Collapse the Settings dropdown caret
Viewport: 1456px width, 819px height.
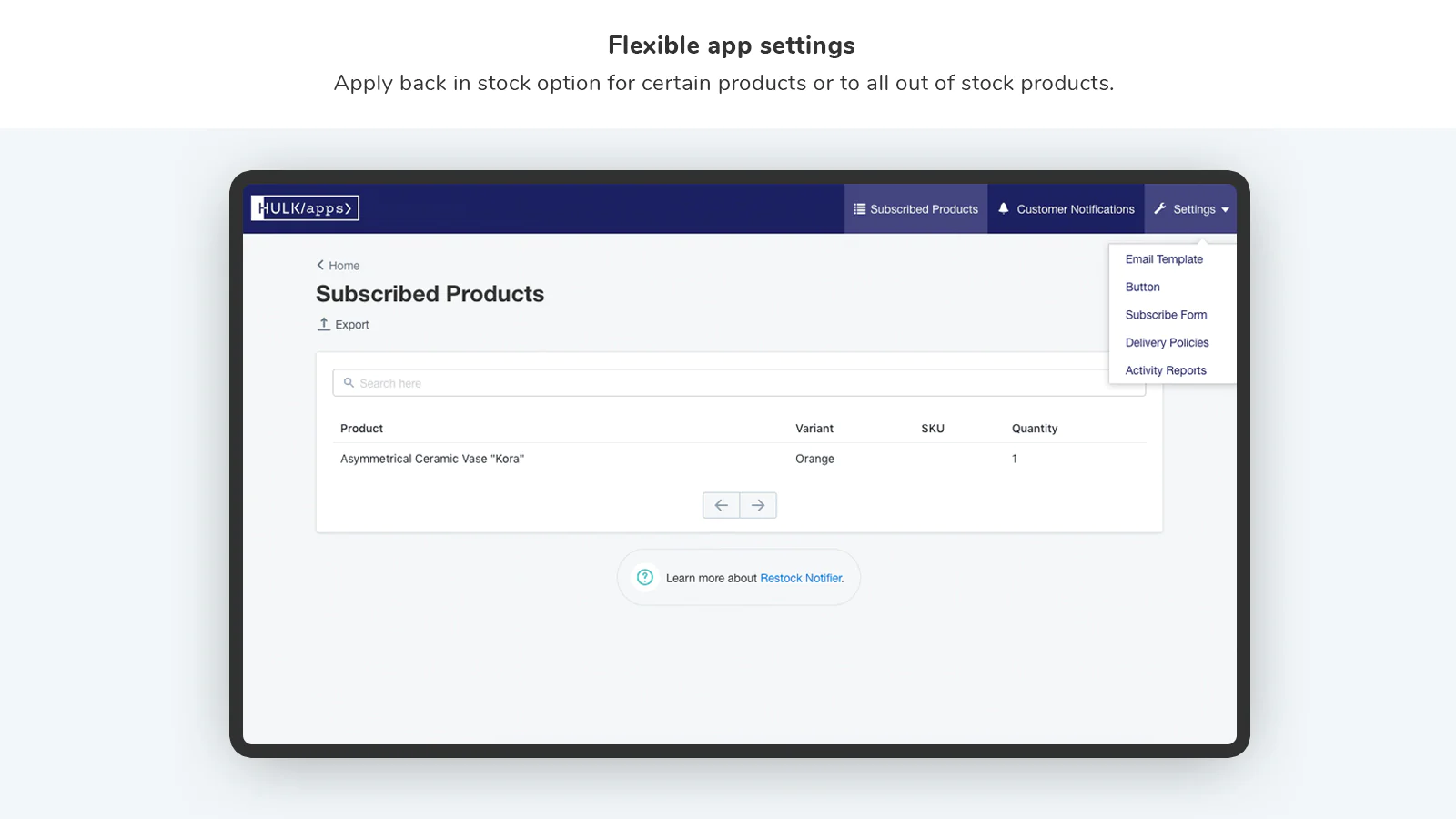pos(1225,210)
